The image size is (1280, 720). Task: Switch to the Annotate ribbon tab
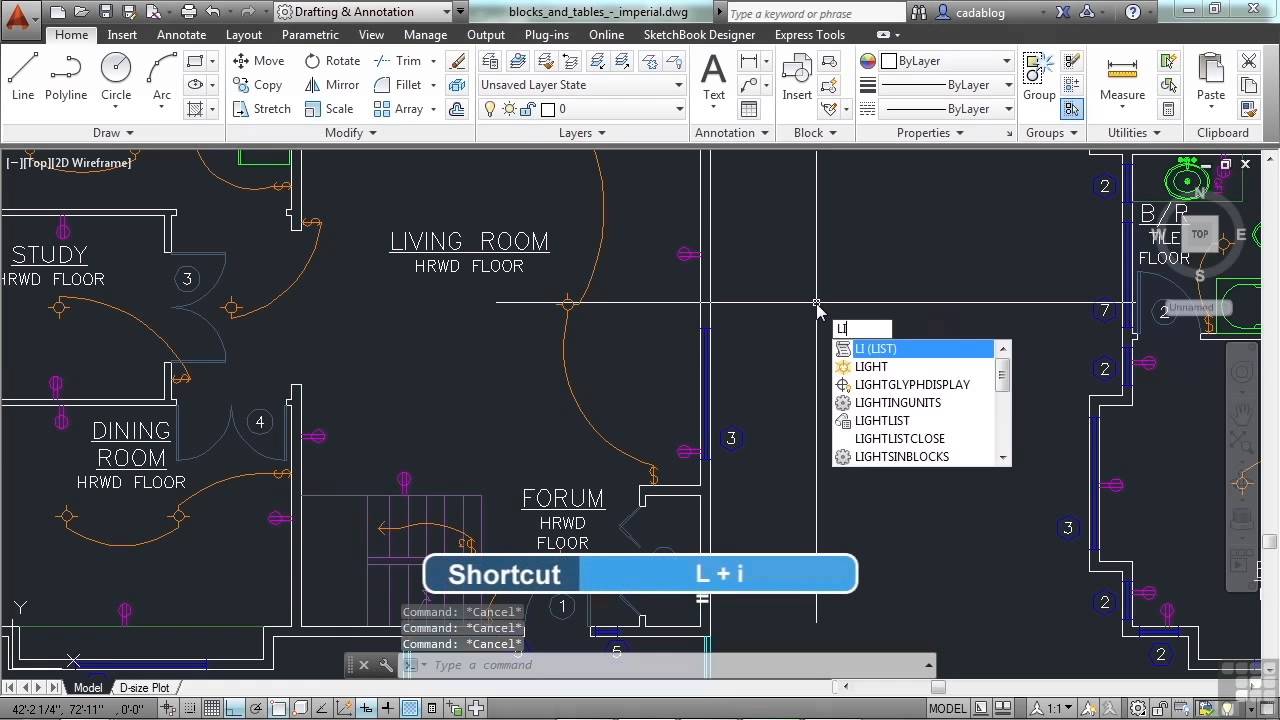point(181,35)
